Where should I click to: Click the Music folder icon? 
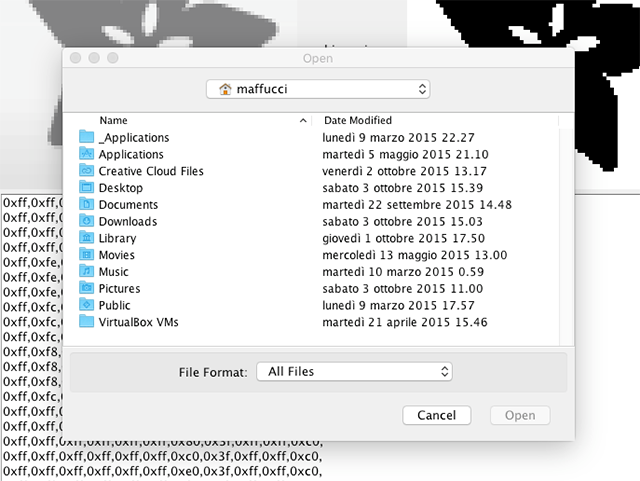point(86,272)
